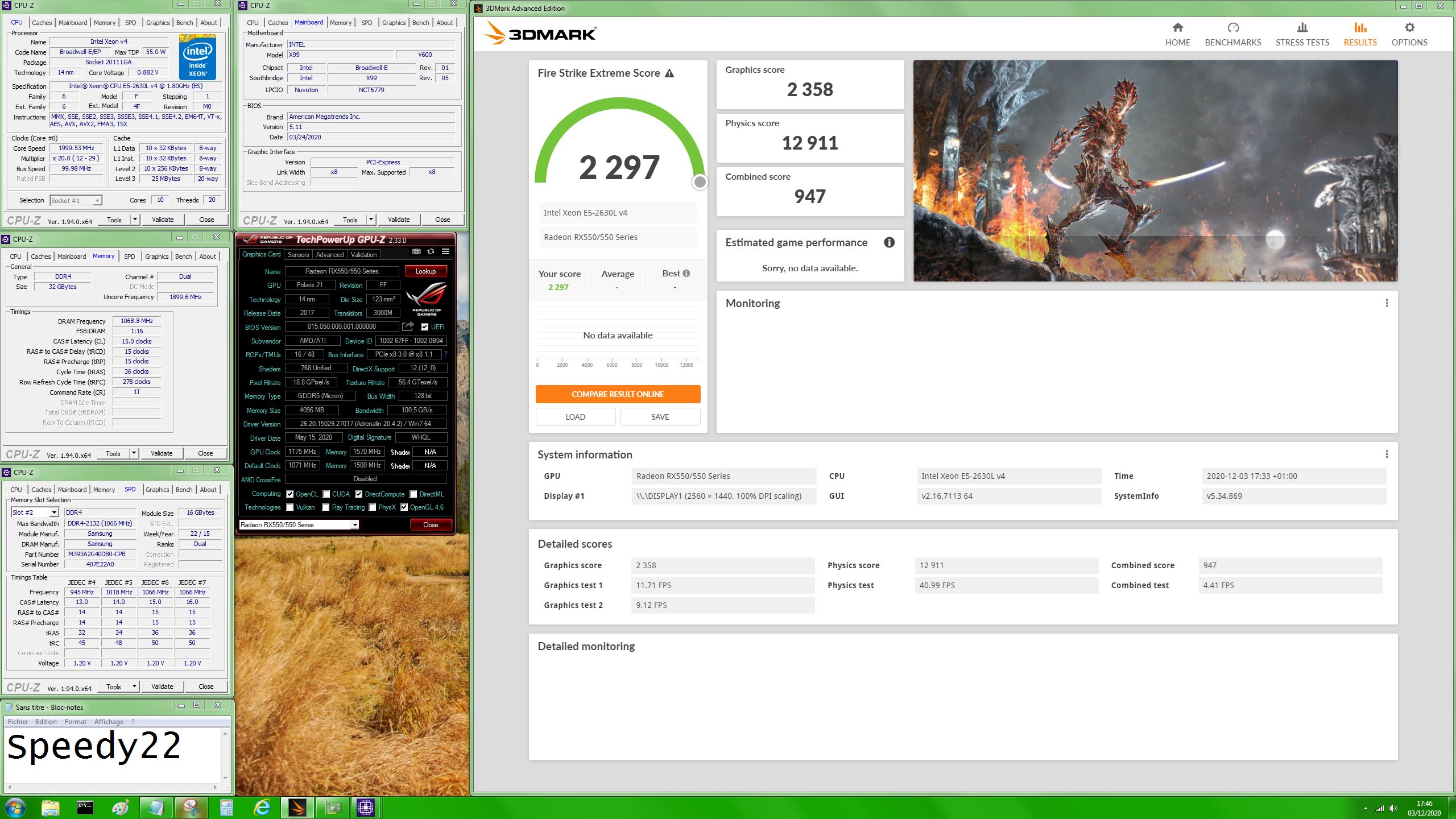Launch Paint from the taskbar
Screen dimensions: 1456x819
(121, 808)
